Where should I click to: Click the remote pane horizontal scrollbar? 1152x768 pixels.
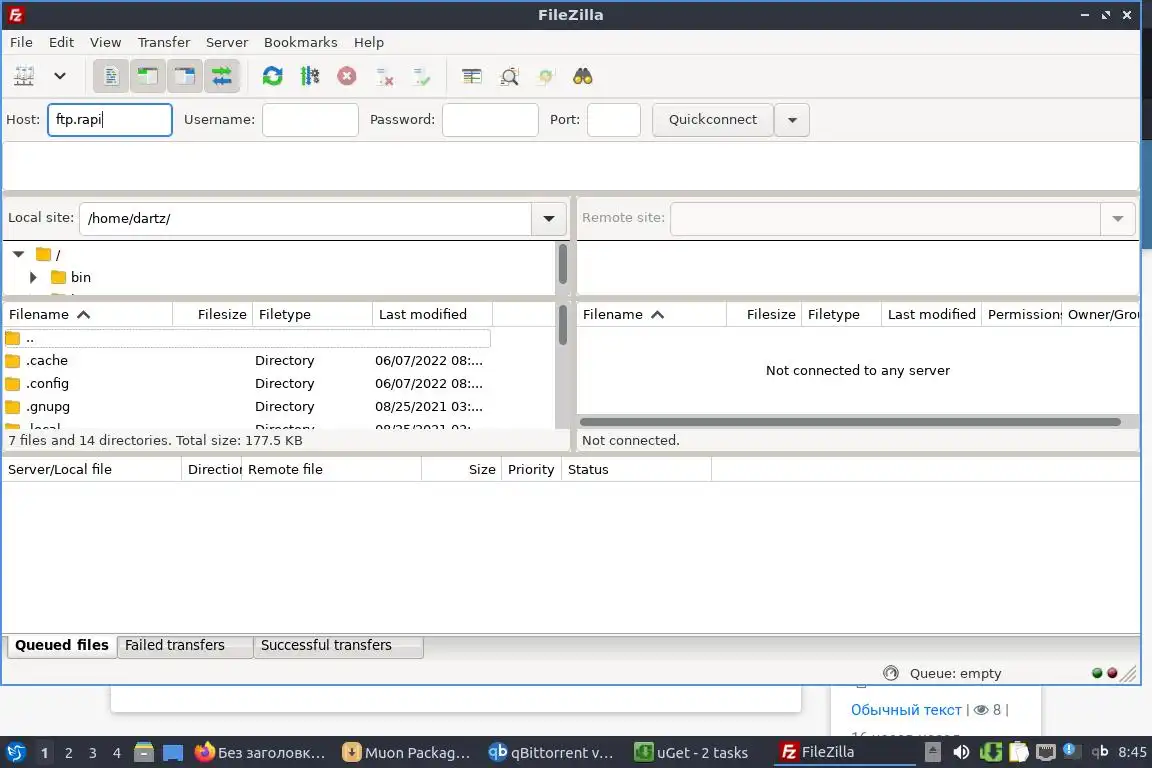point(850,422)
